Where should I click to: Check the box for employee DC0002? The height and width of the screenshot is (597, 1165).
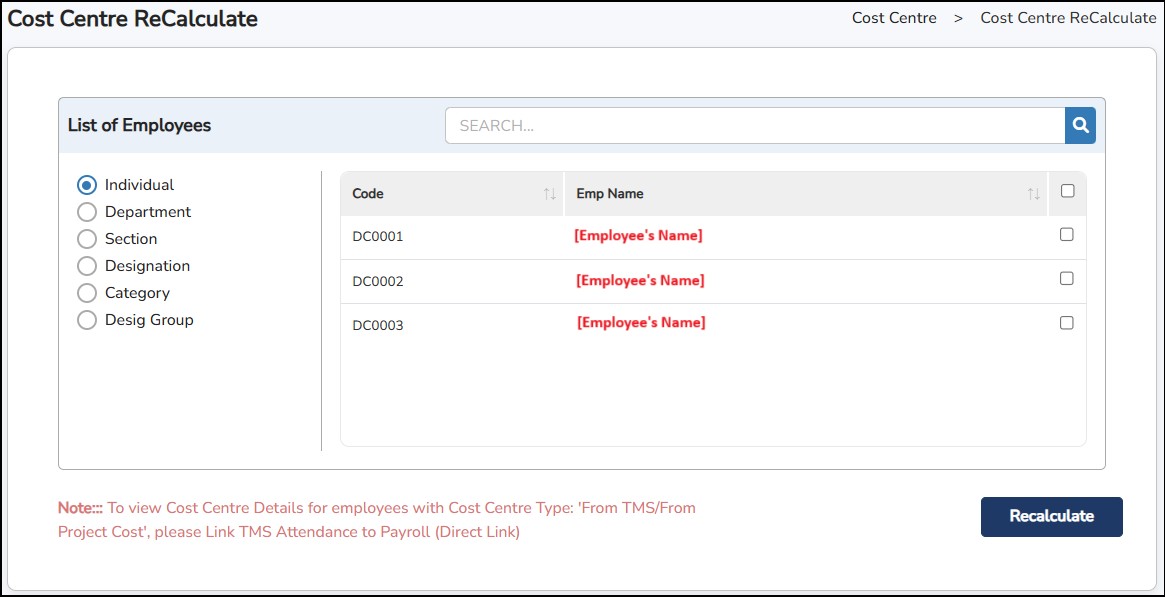click(1067, 278)
